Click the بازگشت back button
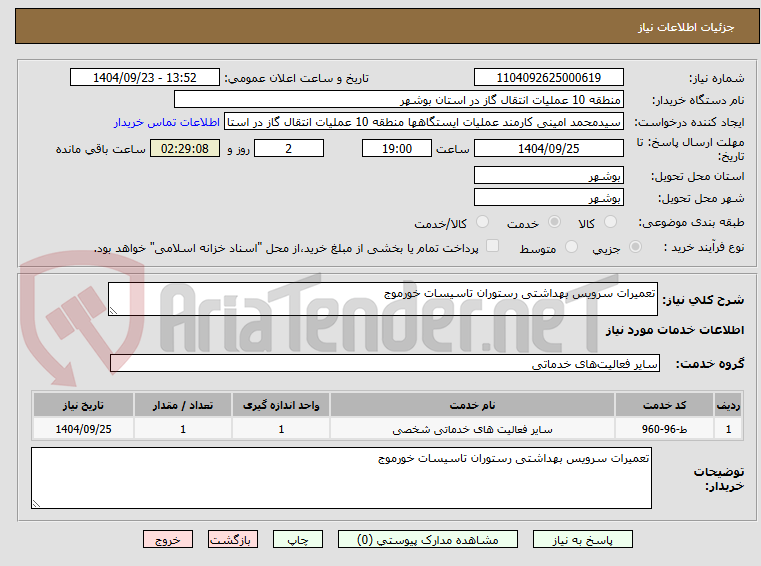This screenshot has width=761, height=566. [x=232, y=539]
